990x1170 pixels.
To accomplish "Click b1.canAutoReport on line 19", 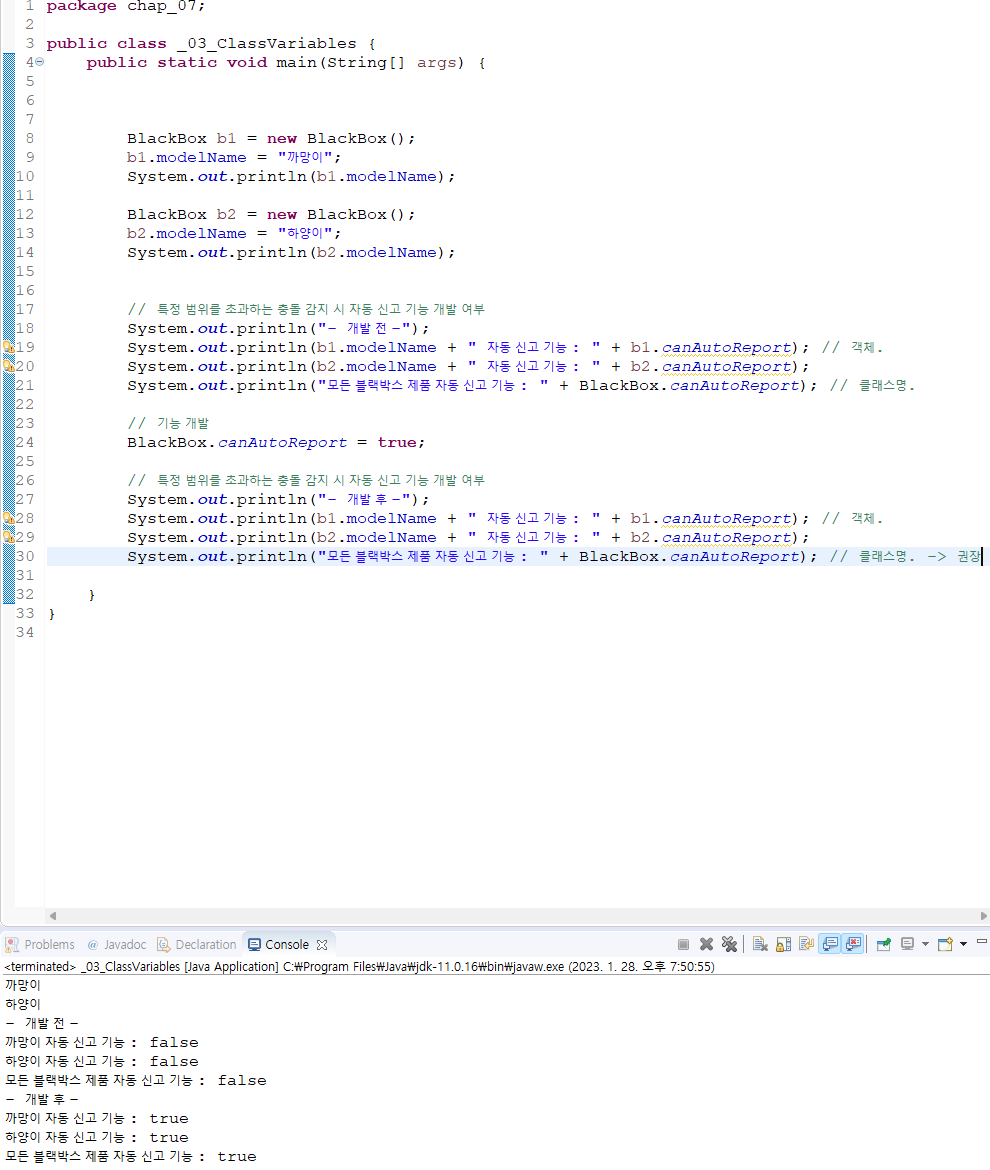I will point(711,348).
